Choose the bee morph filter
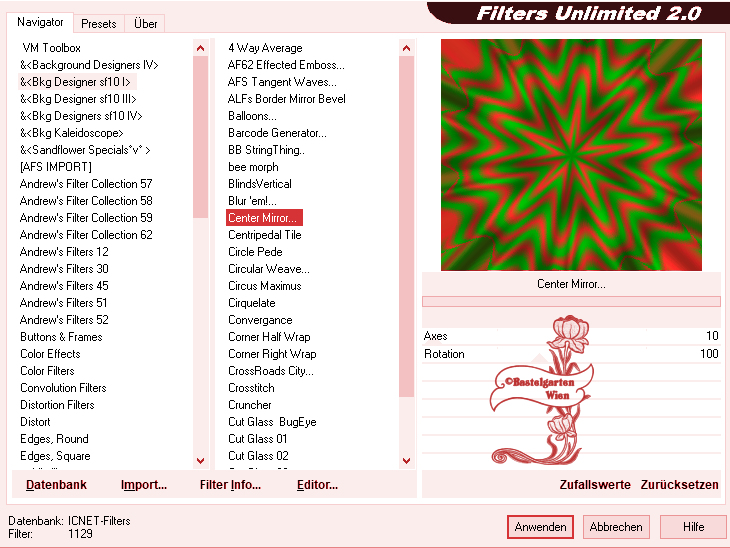Image resolution: width=730 pixels, height=548 pixels. (253, 167)
